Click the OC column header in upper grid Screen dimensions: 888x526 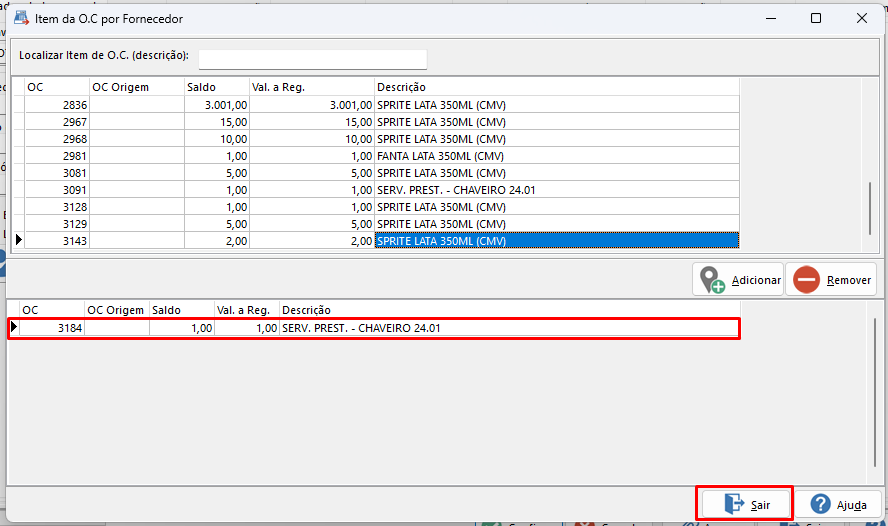tap(57, 87)
